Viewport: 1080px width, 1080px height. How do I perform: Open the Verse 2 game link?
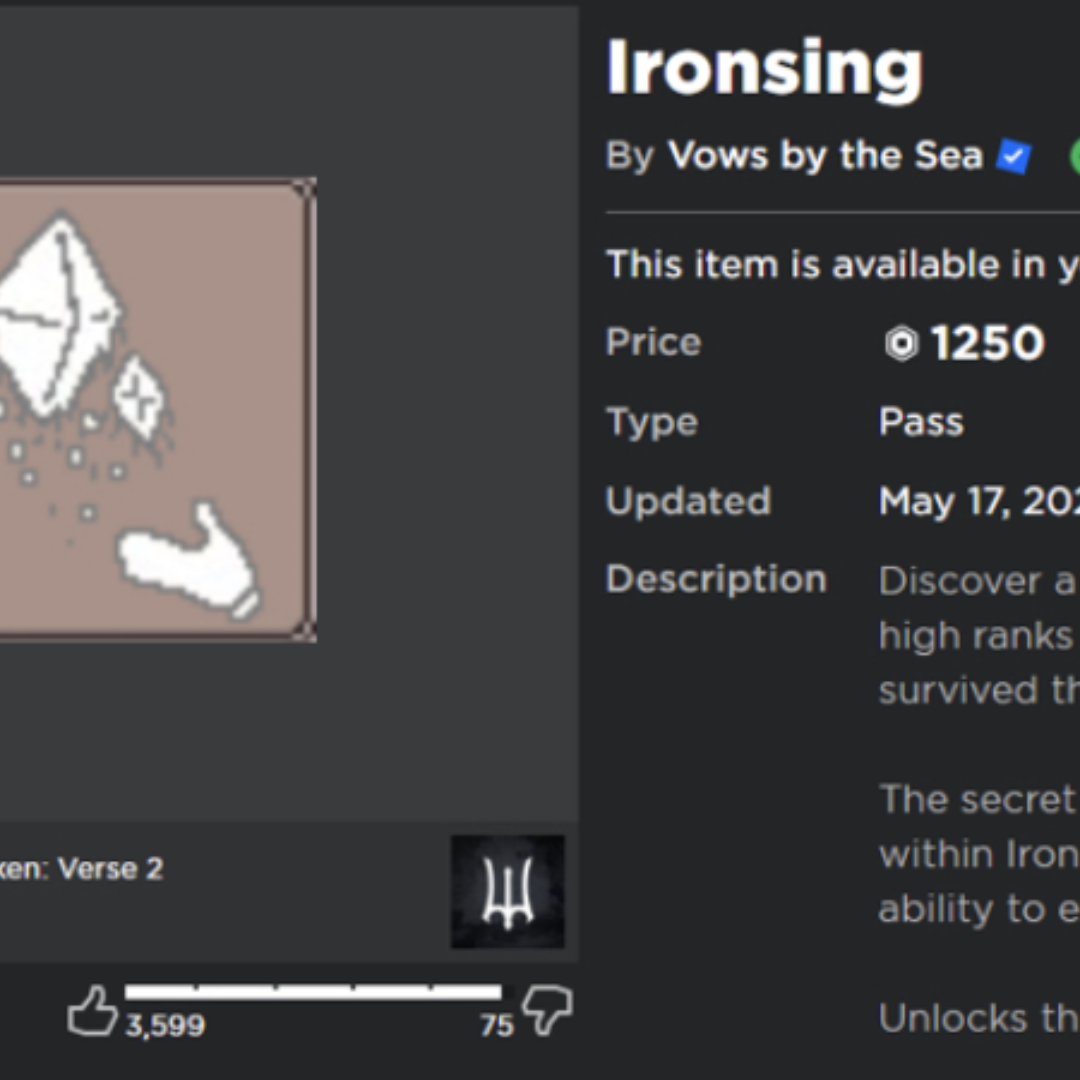point(81,869)
